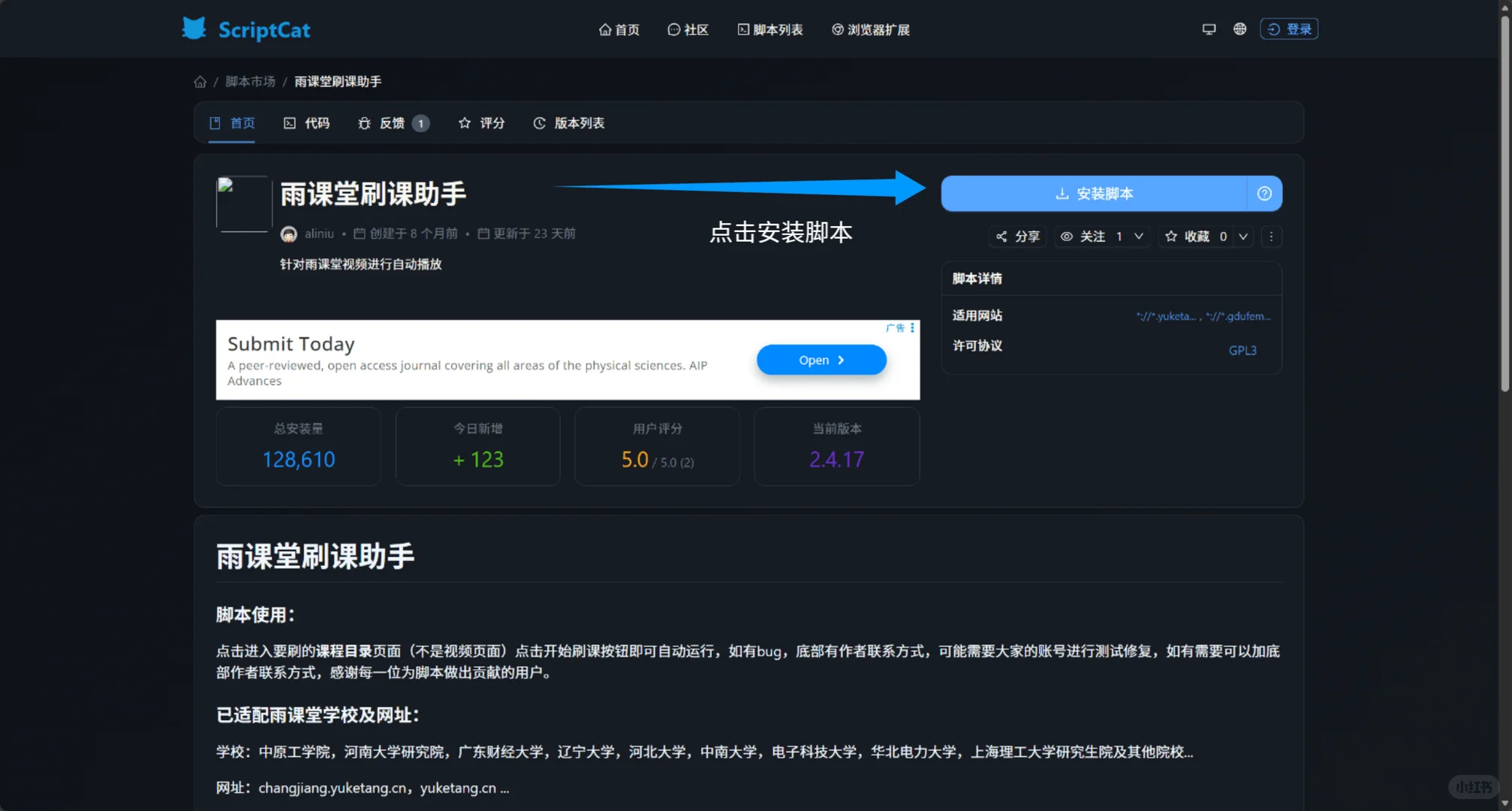Toggle 收藏 to favorite the script
Image resolution: width=1512 pixels, height=811 pixels.
(x=1197, y=237)
